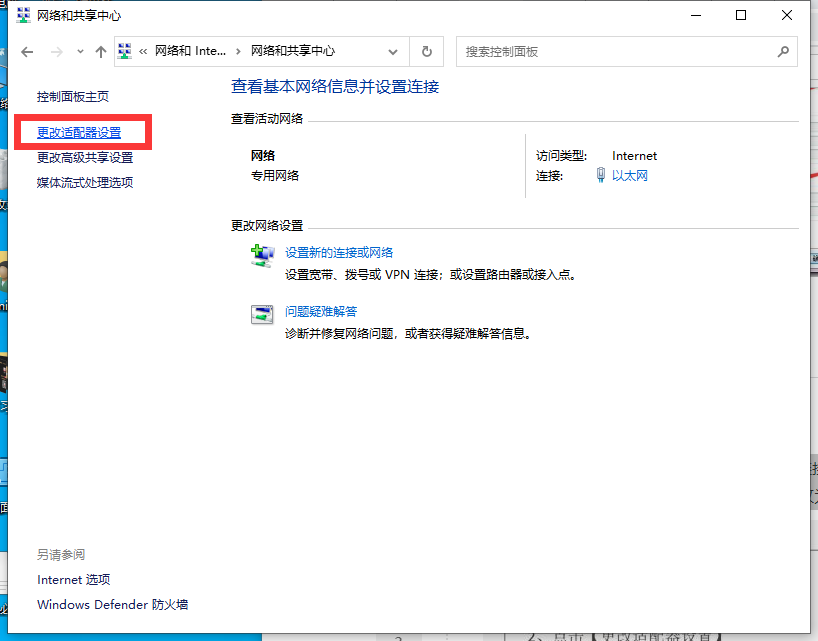The height and width of the screenshot is (641, 818).
Task: Click the Ethernet connection icon
Action: (600, 176)
